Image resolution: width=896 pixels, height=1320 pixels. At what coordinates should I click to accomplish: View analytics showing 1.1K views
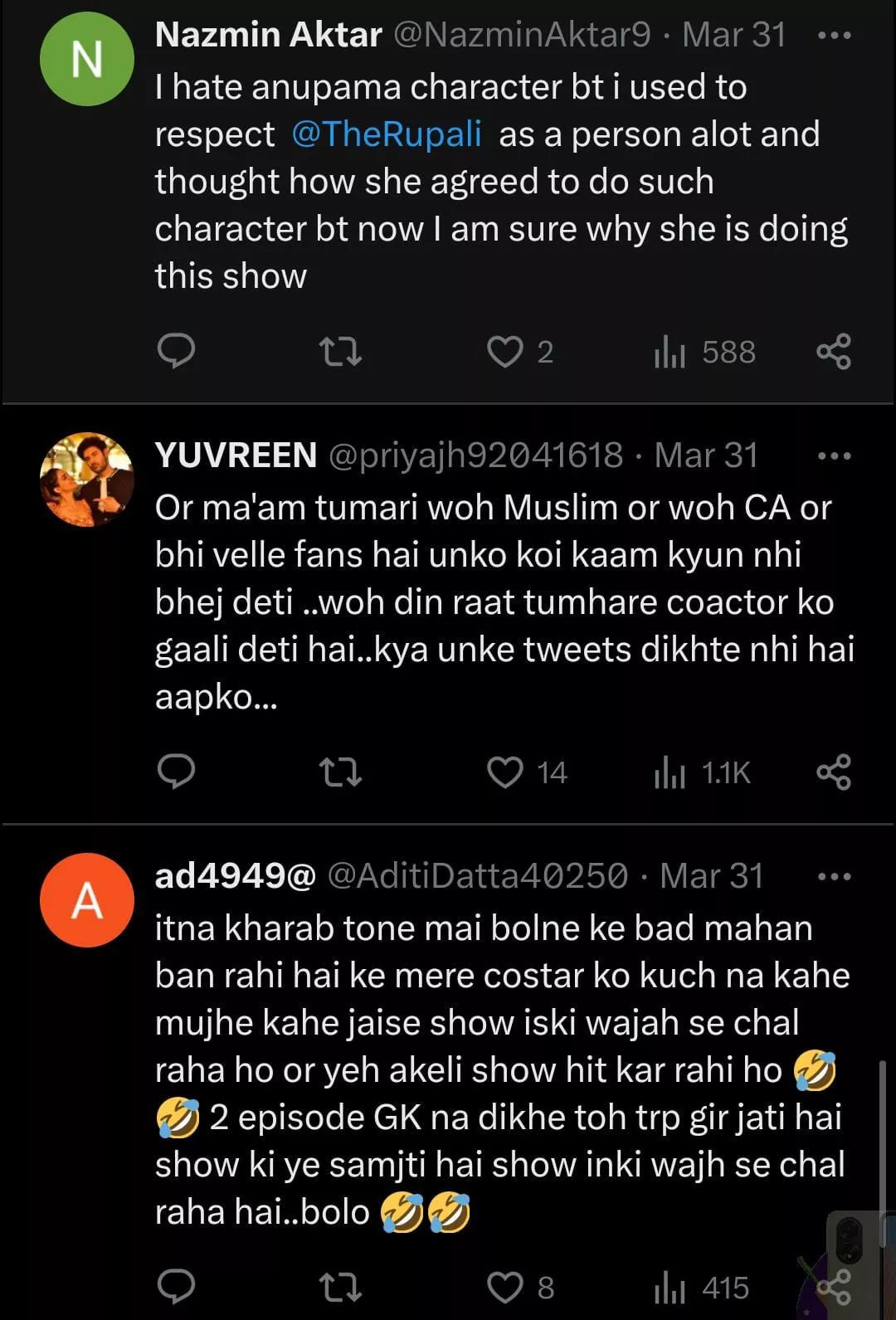coord(702,772)
